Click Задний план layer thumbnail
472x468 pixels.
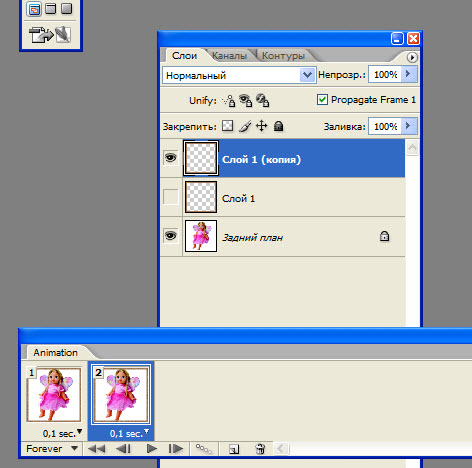pos(201,236)
